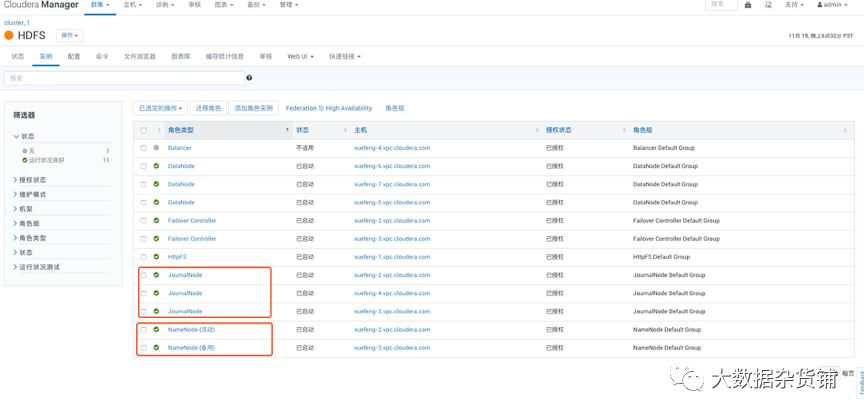
Task: Click green health icon for NameNode (活动)
Action: tap(156, 330)
